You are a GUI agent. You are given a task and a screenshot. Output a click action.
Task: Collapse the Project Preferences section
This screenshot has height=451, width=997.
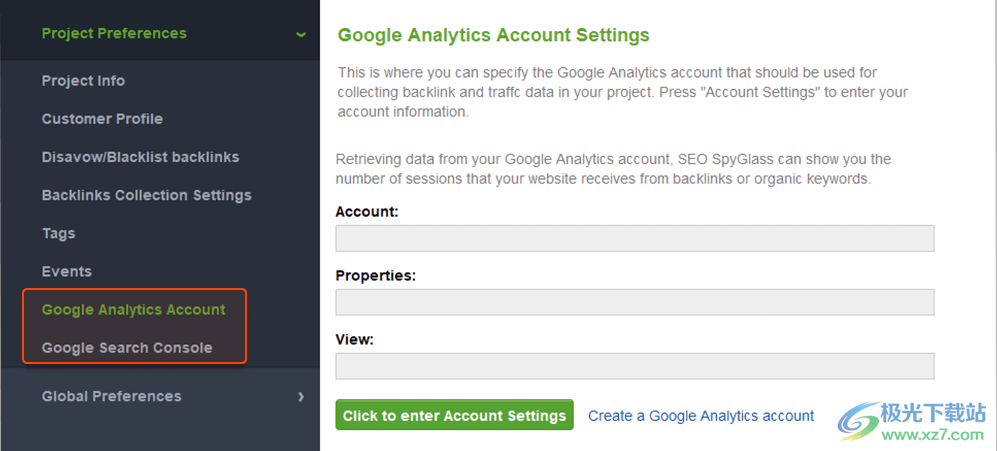click(114, 33)
